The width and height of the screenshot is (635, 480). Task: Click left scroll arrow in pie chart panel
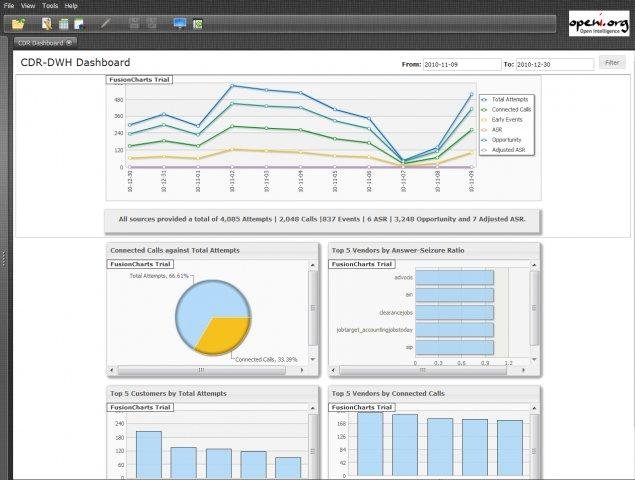pyautogui.click(x=112, y=370)
